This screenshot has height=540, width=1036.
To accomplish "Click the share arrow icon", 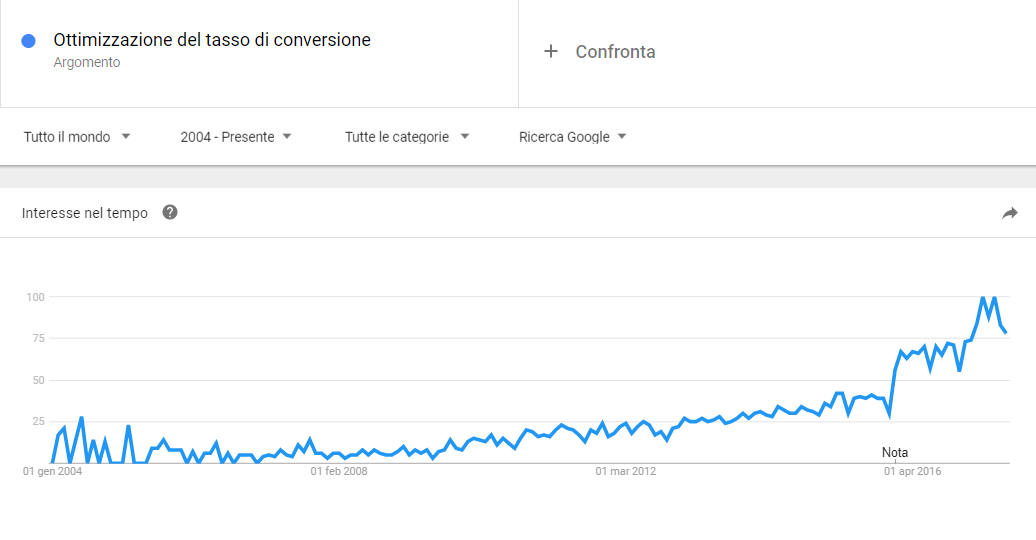I will coord(1010,213).
